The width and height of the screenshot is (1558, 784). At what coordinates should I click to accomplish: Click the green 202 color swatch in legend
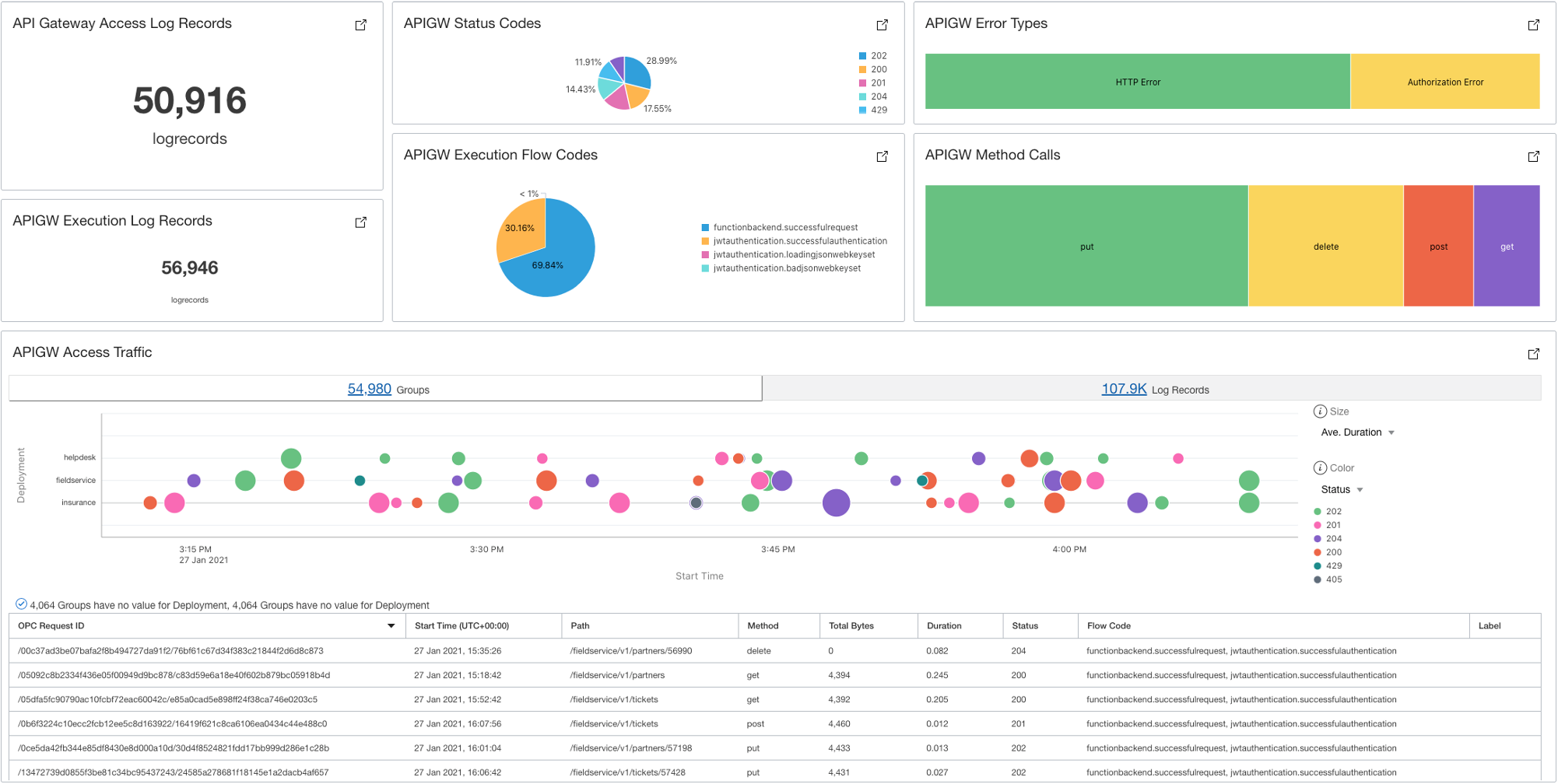(1317, 511)
